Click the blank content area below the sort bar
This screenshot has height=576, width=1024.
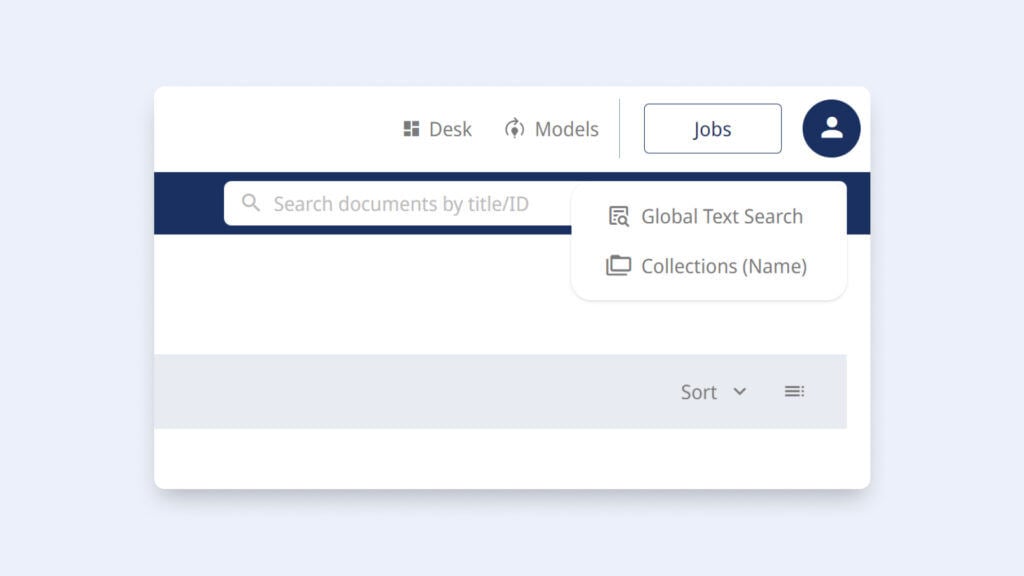[500, 458]
